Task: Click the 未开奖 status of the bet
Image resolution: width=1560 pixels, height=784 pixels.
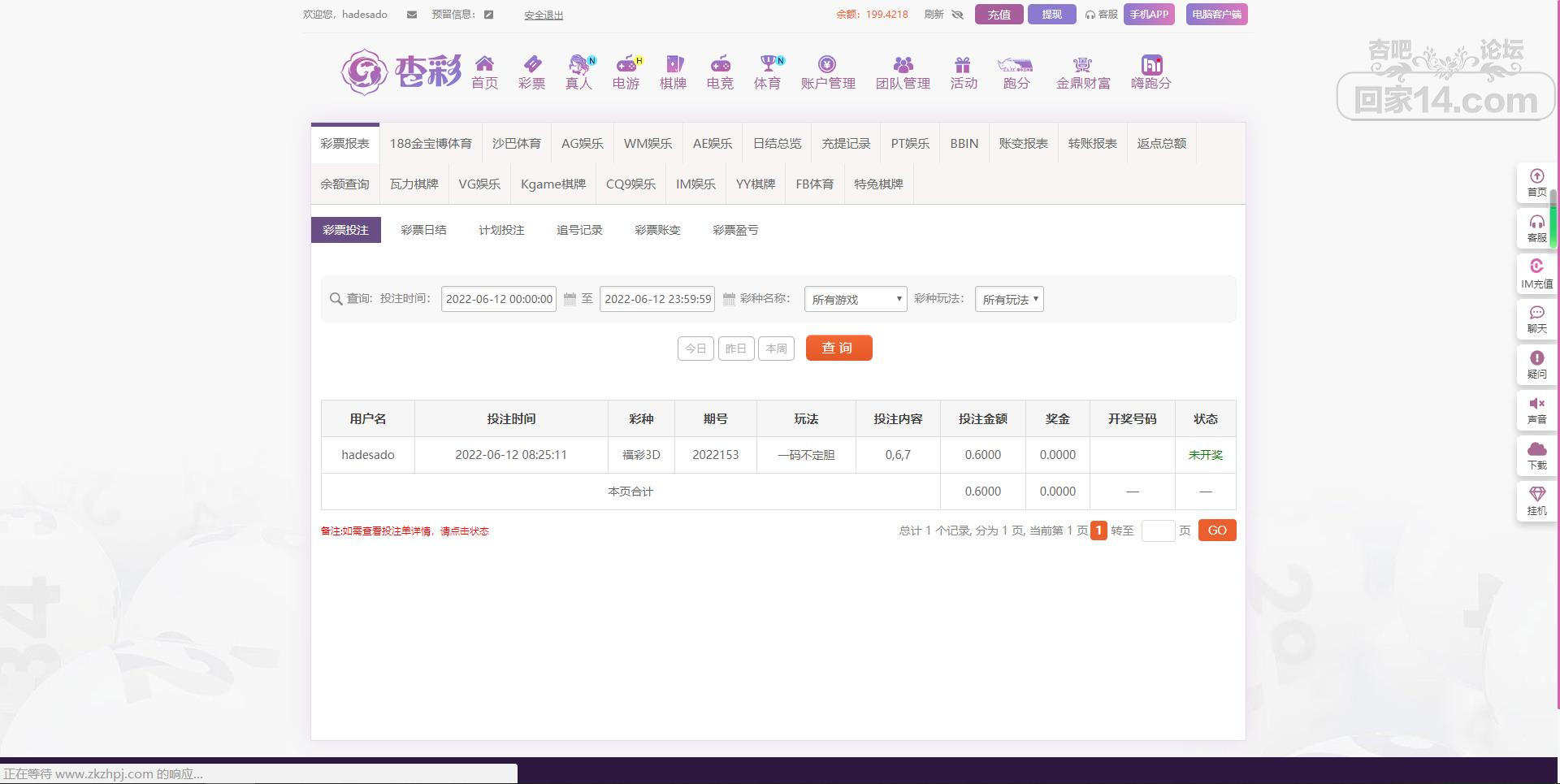Action: click(1205, 455)
